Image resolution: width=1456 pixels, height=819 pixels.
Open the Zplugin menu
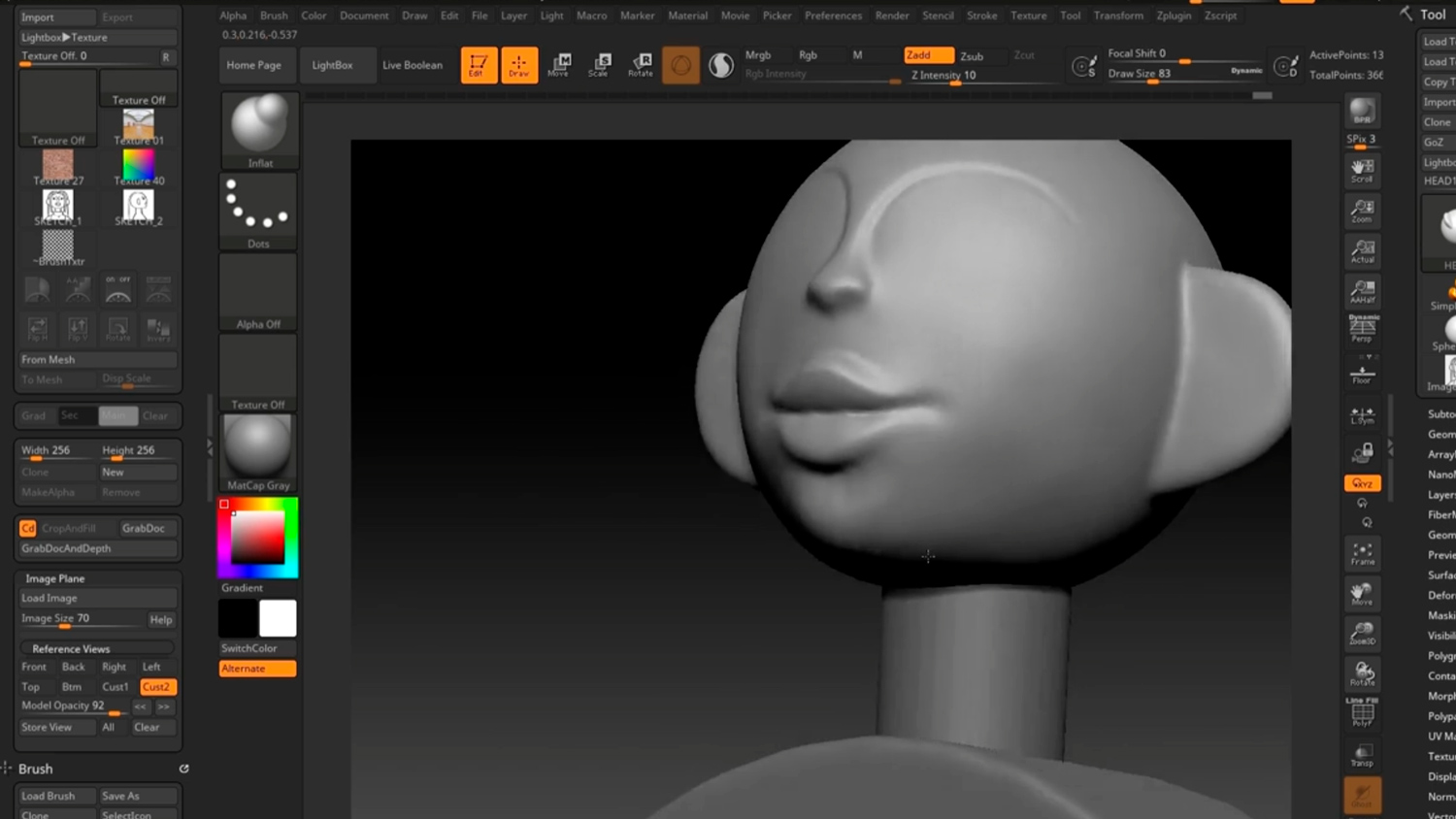pos(1174,16)
